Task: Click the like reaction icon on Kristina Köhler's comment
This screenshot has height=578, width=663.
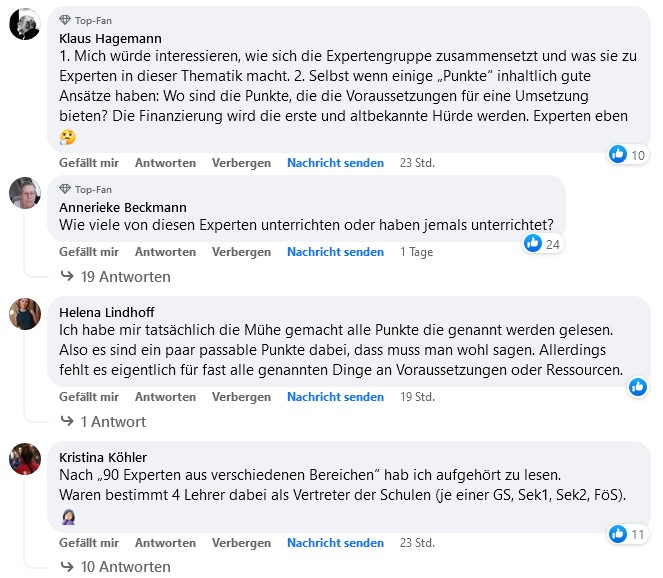Action: click(x=617, y=534)
